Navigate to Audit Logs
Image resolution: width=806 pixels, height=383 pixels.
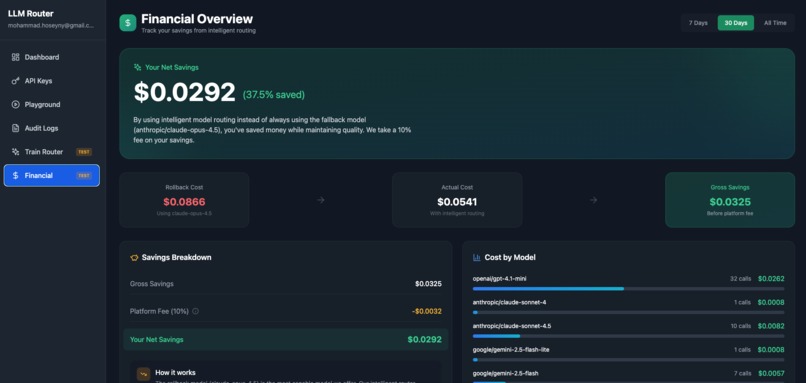coord(51,128)
